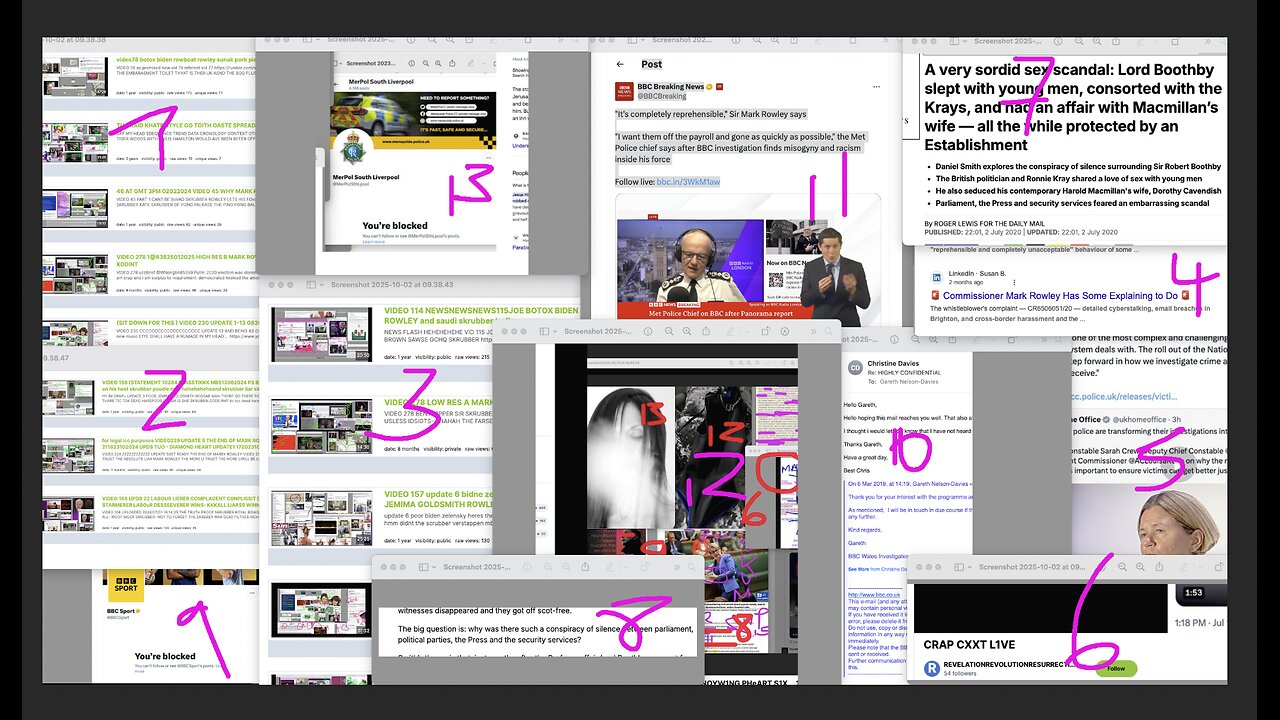Click sidebar icon in inner Screenshot 2023 toolbar
Viewport: 1280px width, 720px height.
(335, 63)
